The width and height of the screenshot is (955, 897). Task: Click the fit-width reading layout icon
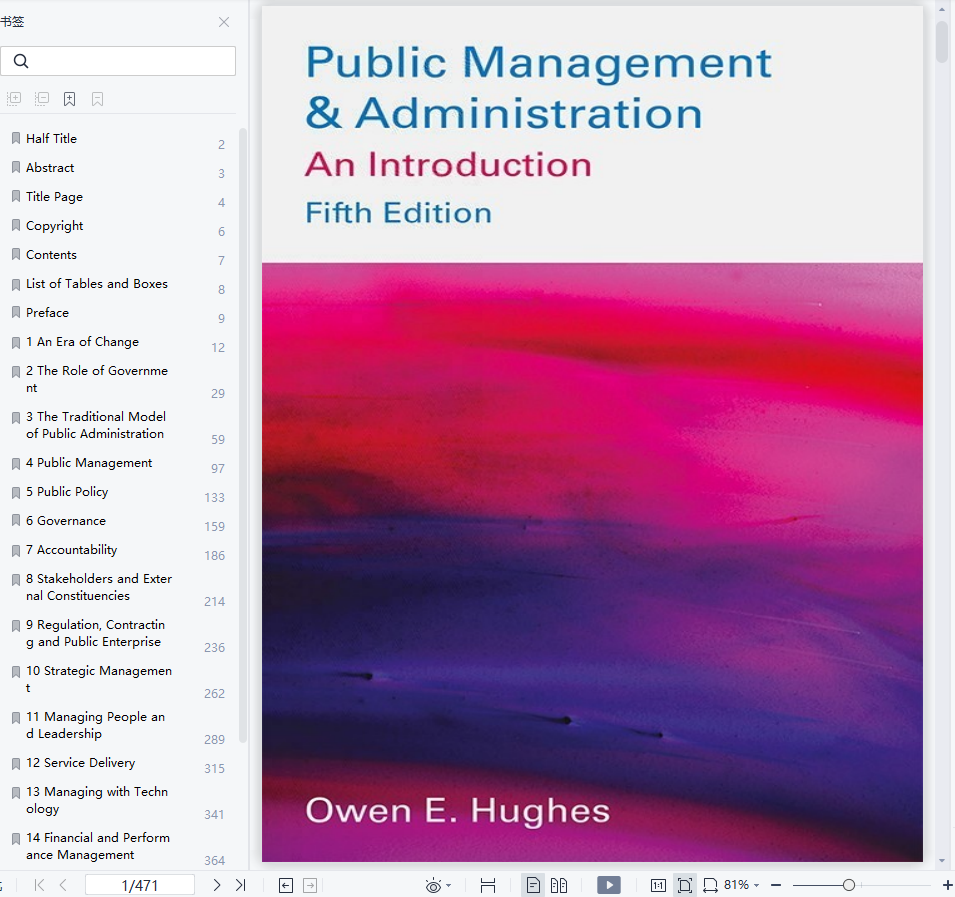488,885
